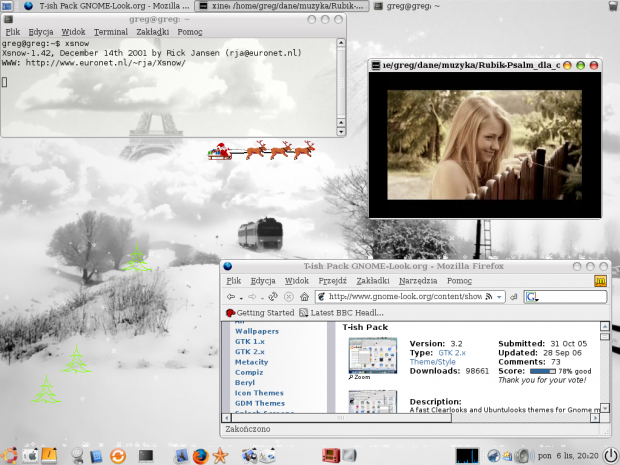Viewport: 620px width, 465px height.
Task: Click into the Firefox URL address field
Action: [x=405, y=297]
